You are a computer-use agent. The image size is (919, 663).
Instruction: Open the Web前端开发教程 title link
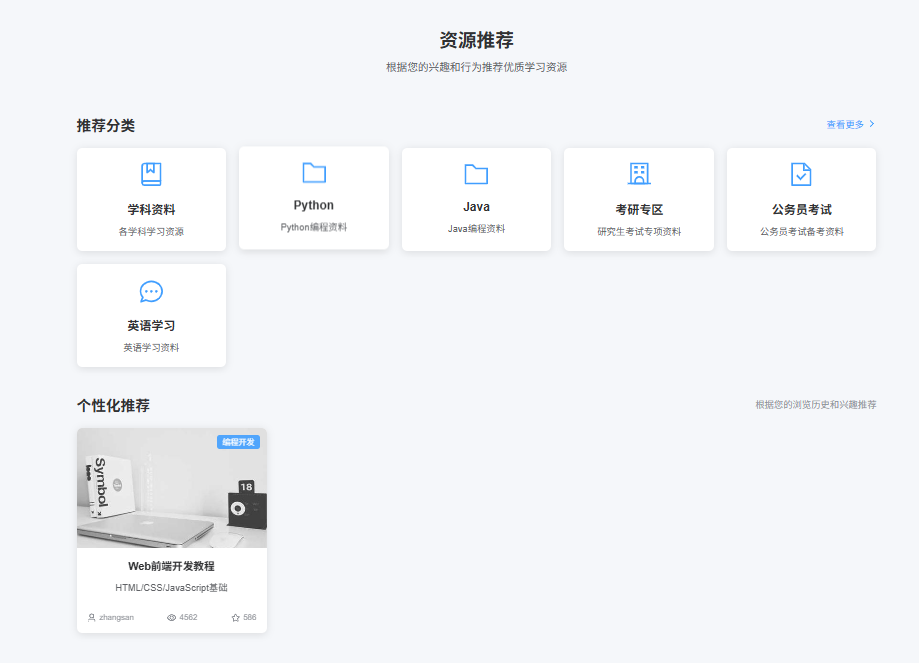[x=172, y=564]
